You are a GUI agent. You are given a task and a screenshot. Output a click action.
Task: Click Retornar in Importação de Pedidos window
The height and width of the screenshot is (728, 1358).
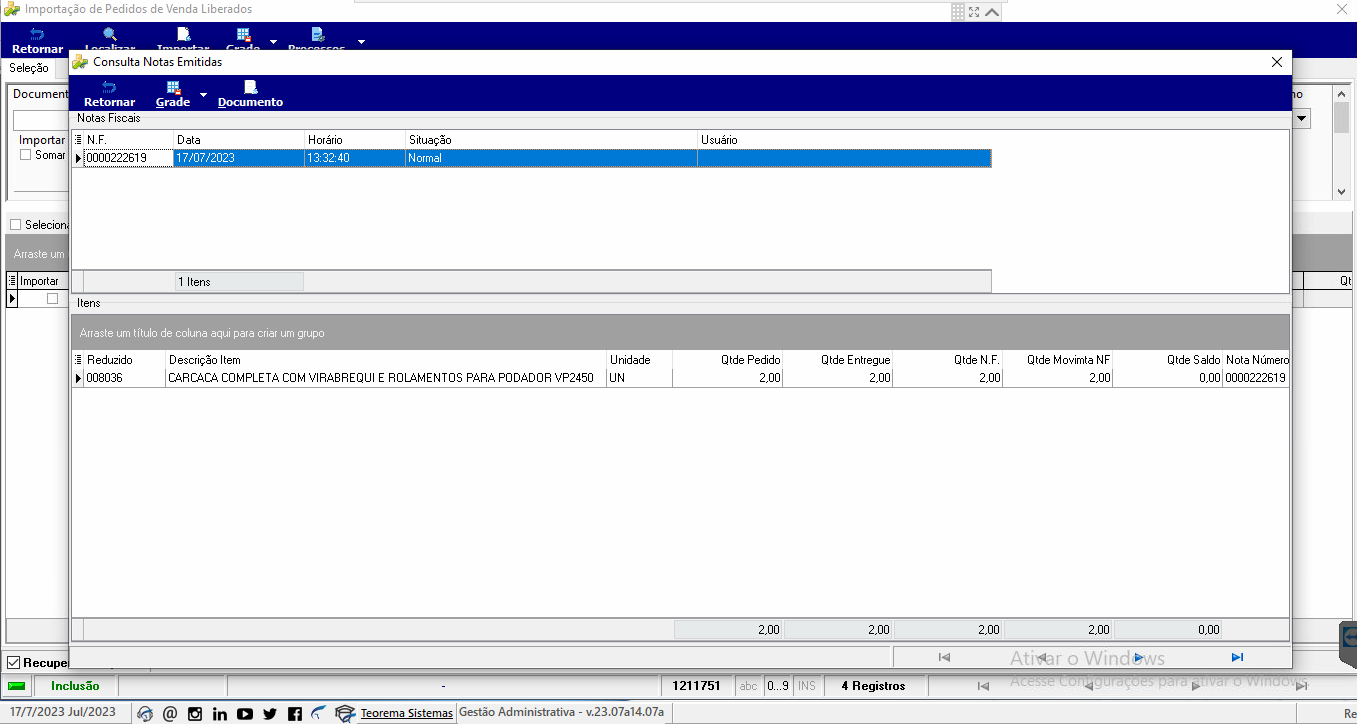click(x=37, y=41)
